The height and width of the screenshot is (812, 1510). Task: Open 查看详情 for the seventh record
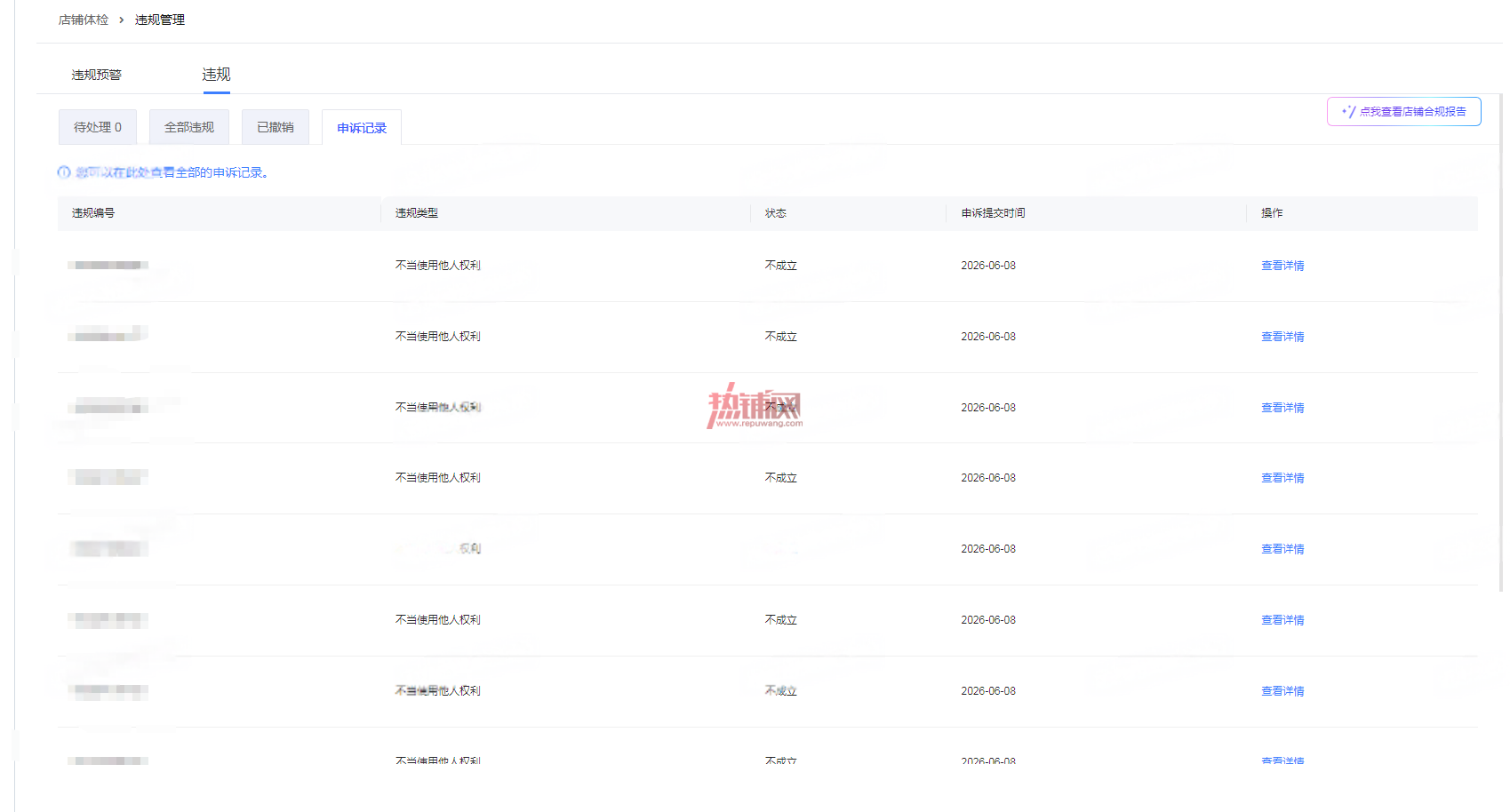point(1282,691)
